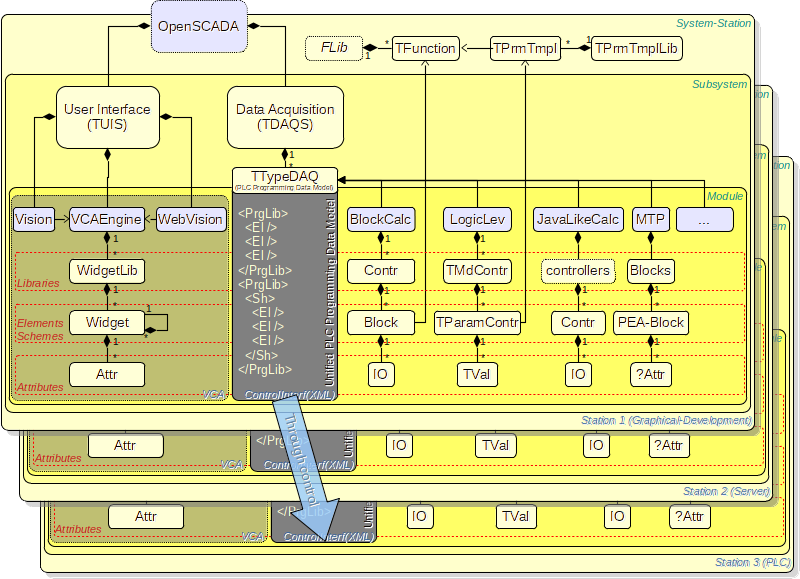Click the ?Attr box in Station 3

pos(689,516)
